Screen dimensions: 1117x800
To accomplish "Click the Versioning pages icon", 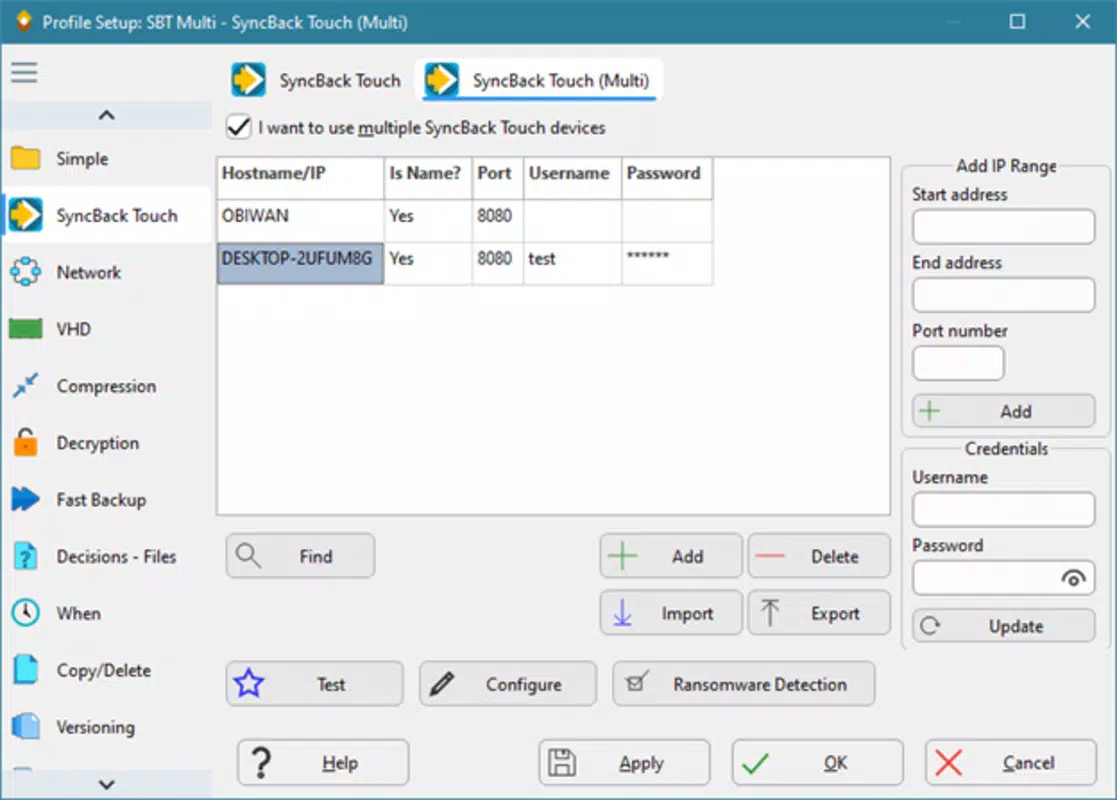I will pyautogui.click(x=26, y=727).
